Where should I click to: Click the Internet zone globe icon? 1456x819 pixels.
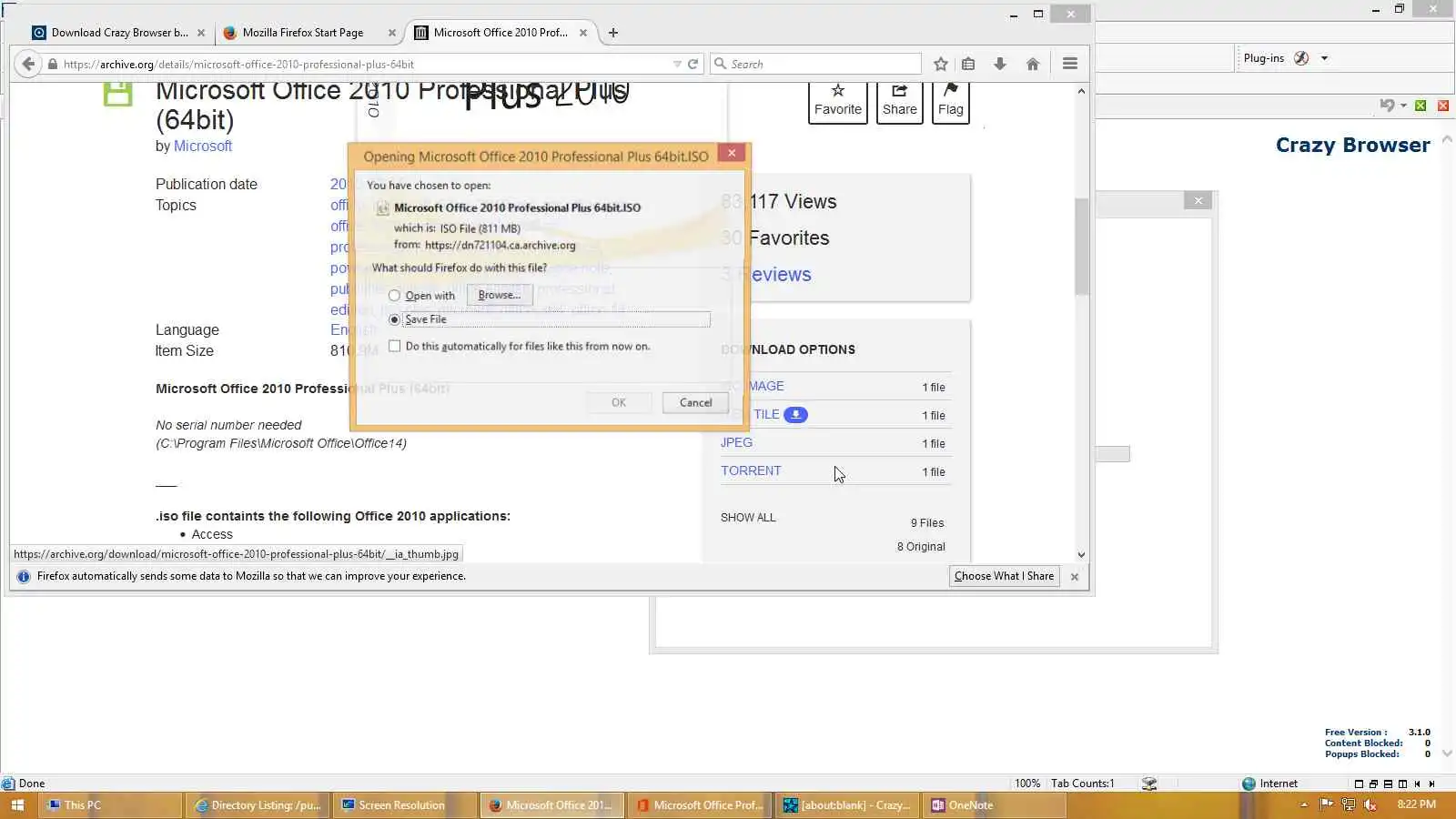tap(1249, 784)
